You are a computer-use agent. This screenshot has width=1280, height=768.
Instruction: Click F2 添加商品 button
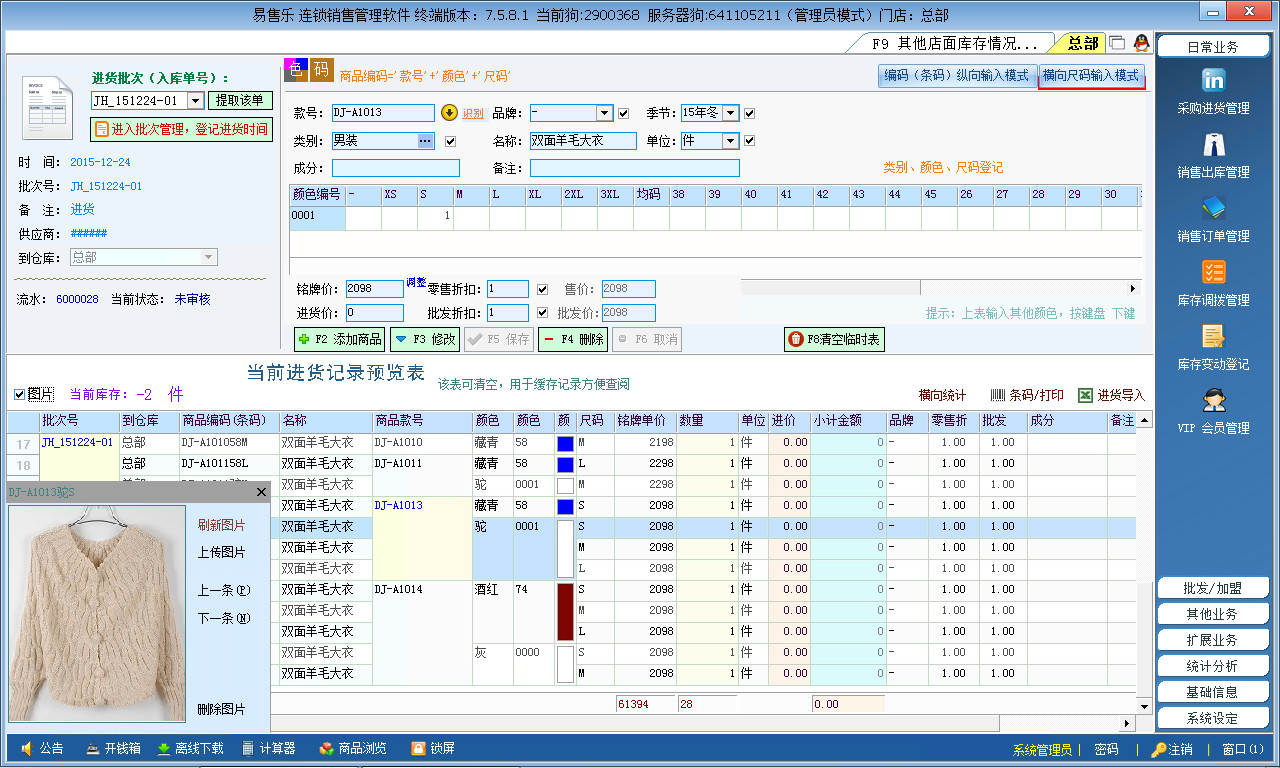coord(339,339)
